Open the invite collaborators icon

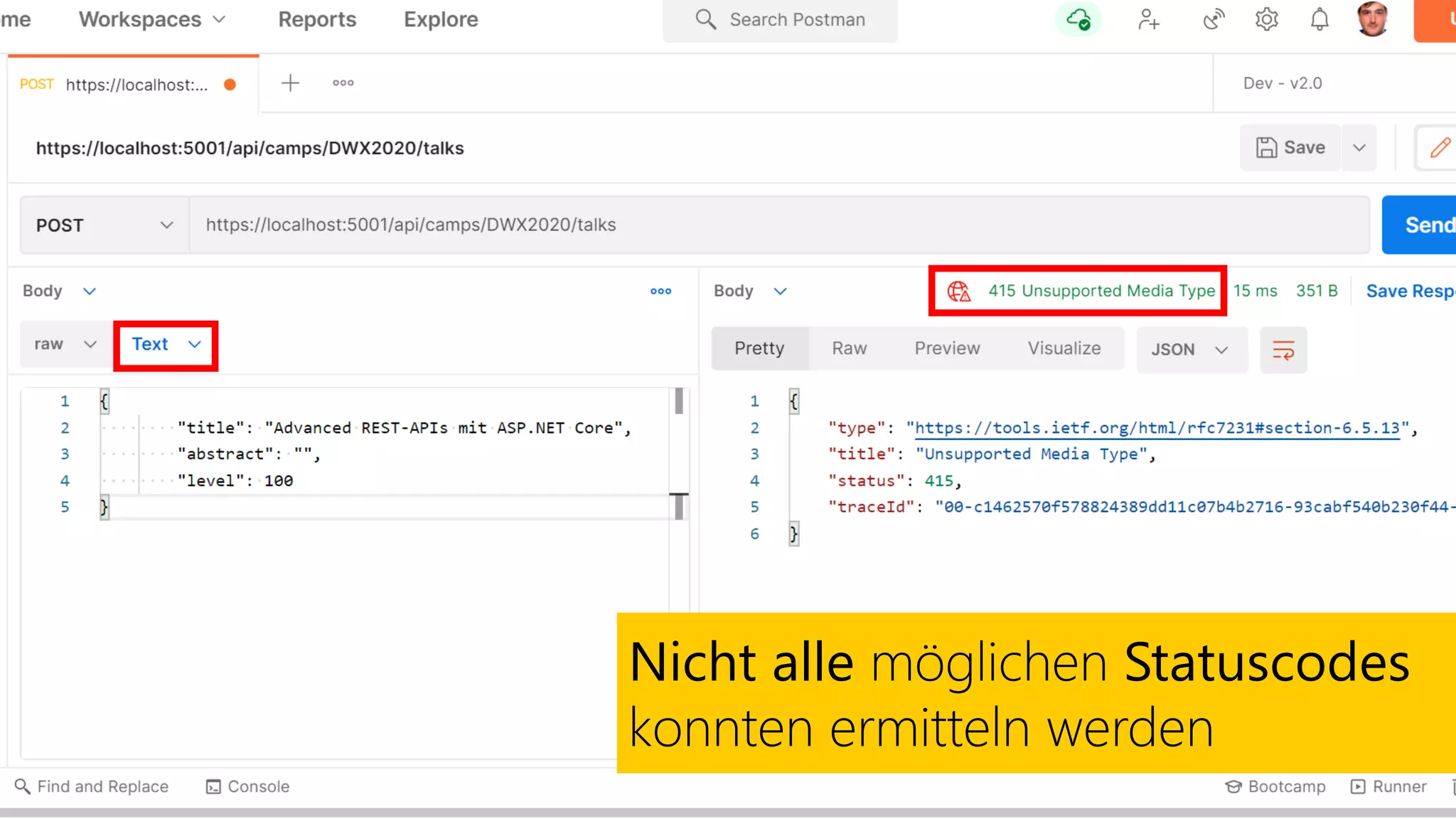(1147, 19)
